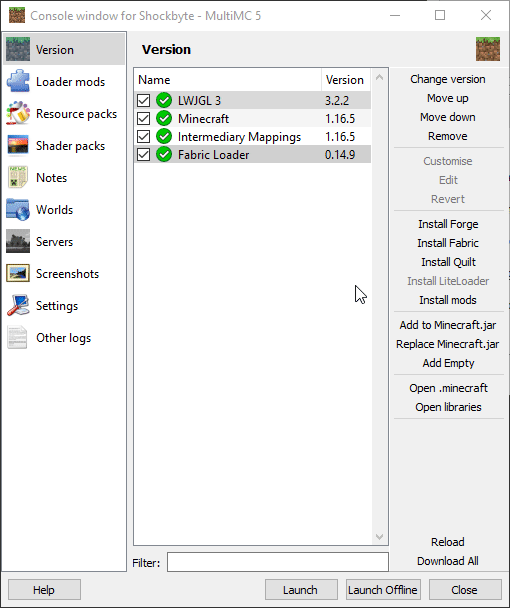The width and height of the screenshot is (510, 608).
Task: Click Change version in the side menu
Action: (448, 79)
